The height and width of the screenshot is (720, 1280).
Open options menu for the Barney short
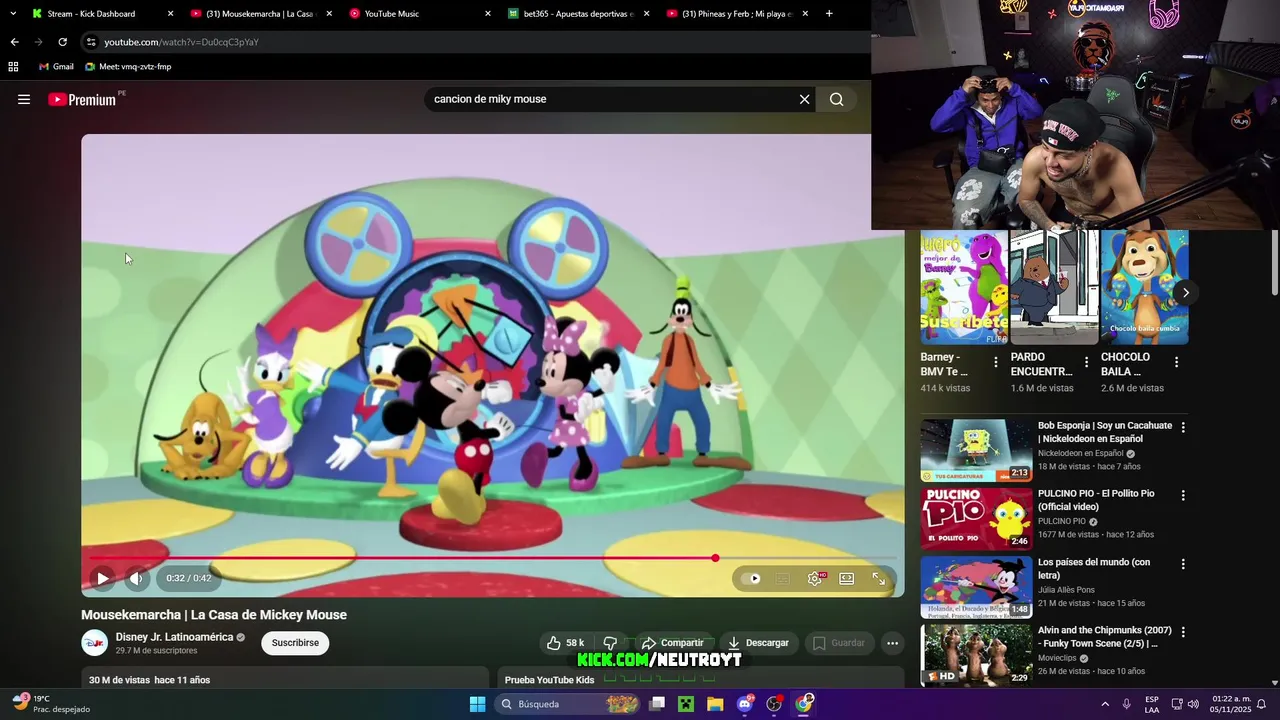995,362
